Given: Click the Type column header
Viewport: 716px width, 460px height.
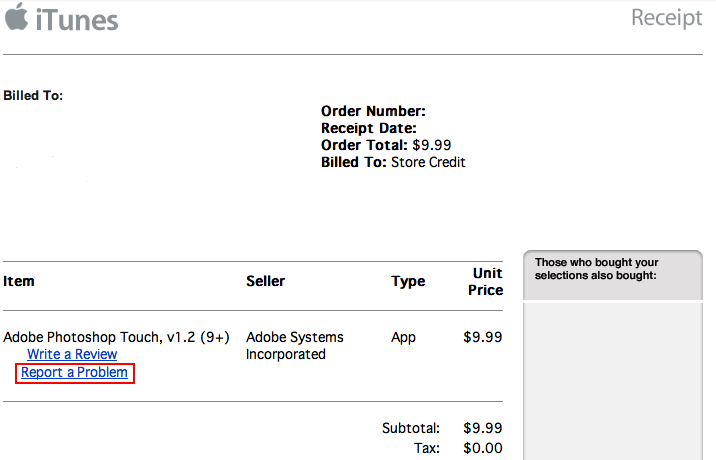Looking at the screenshot, I should [x=408, y=281].
